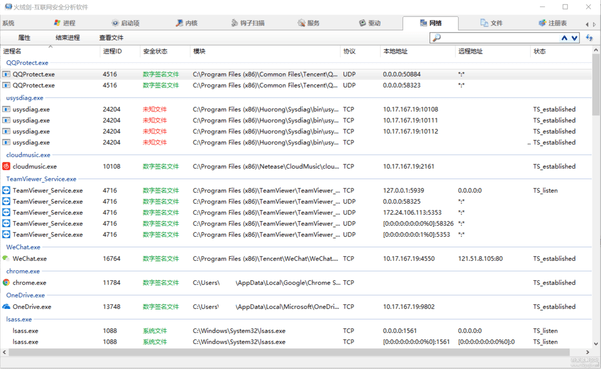Viewport: 601px width, 369px height.
Task: Open the 文件 tab
Action: click(x=491, y=23)
